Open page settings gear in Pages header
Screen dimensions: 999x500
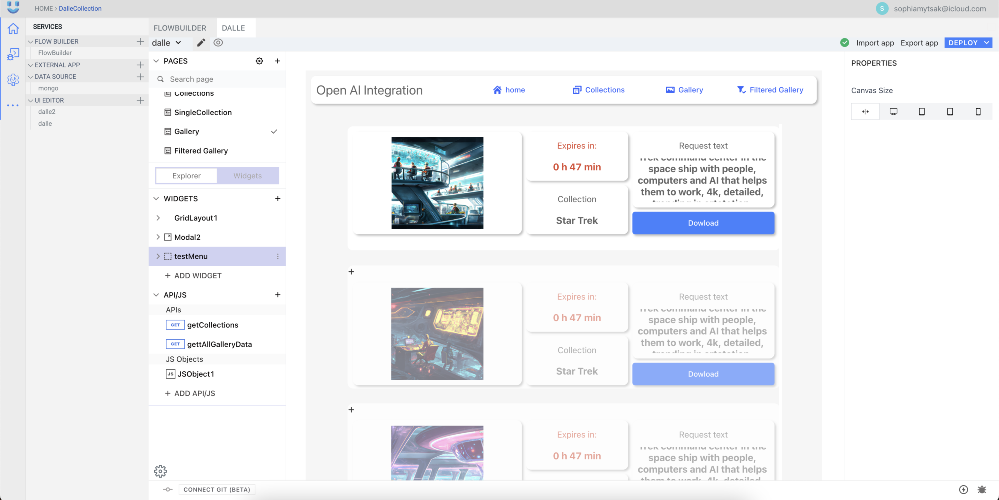click(x=259, y=61)
